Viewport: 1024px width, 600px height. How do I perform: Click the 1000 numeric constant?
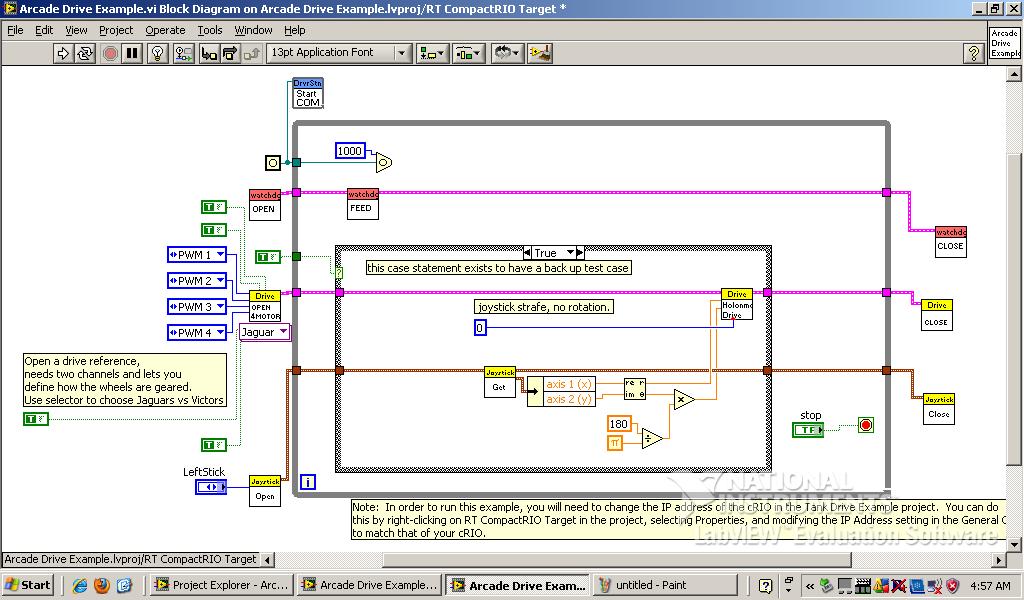coord(349,151)
